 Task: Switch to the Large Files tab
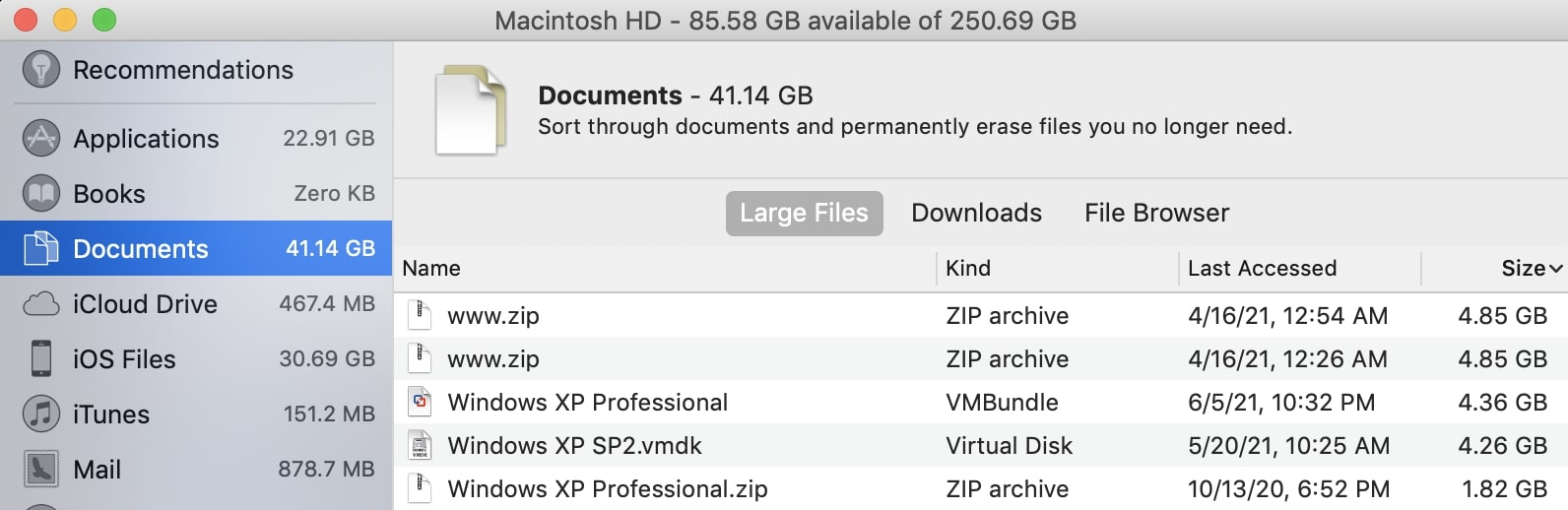[804, 213]
